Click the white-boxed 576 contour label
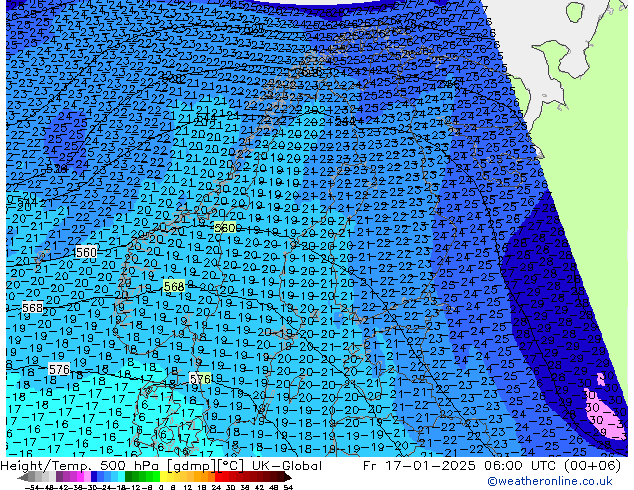Viewport: 634px width, 490px height. click(59, 369)
